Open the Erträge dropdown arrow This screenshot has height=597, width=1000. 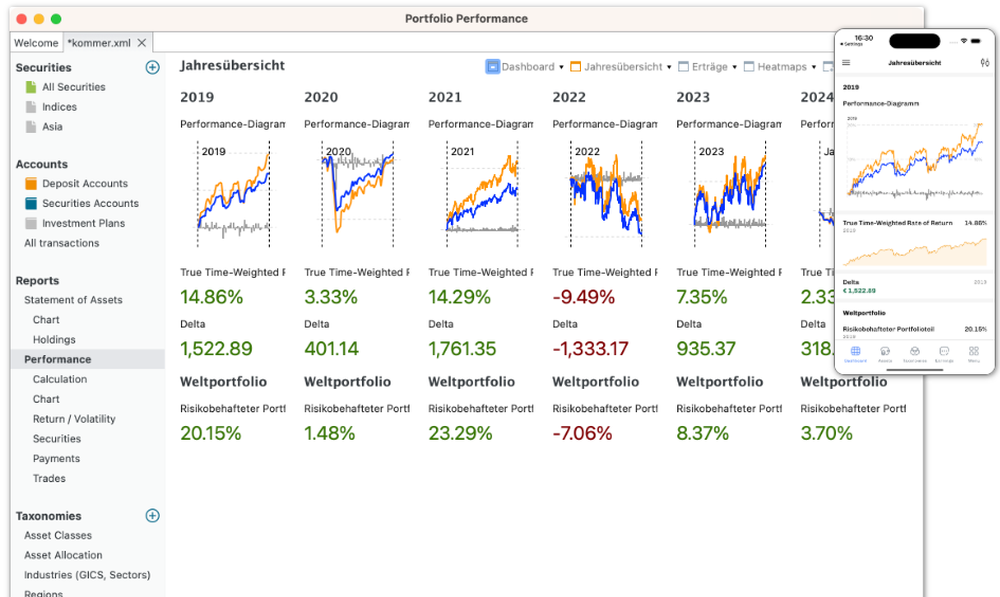pos(734,67)
